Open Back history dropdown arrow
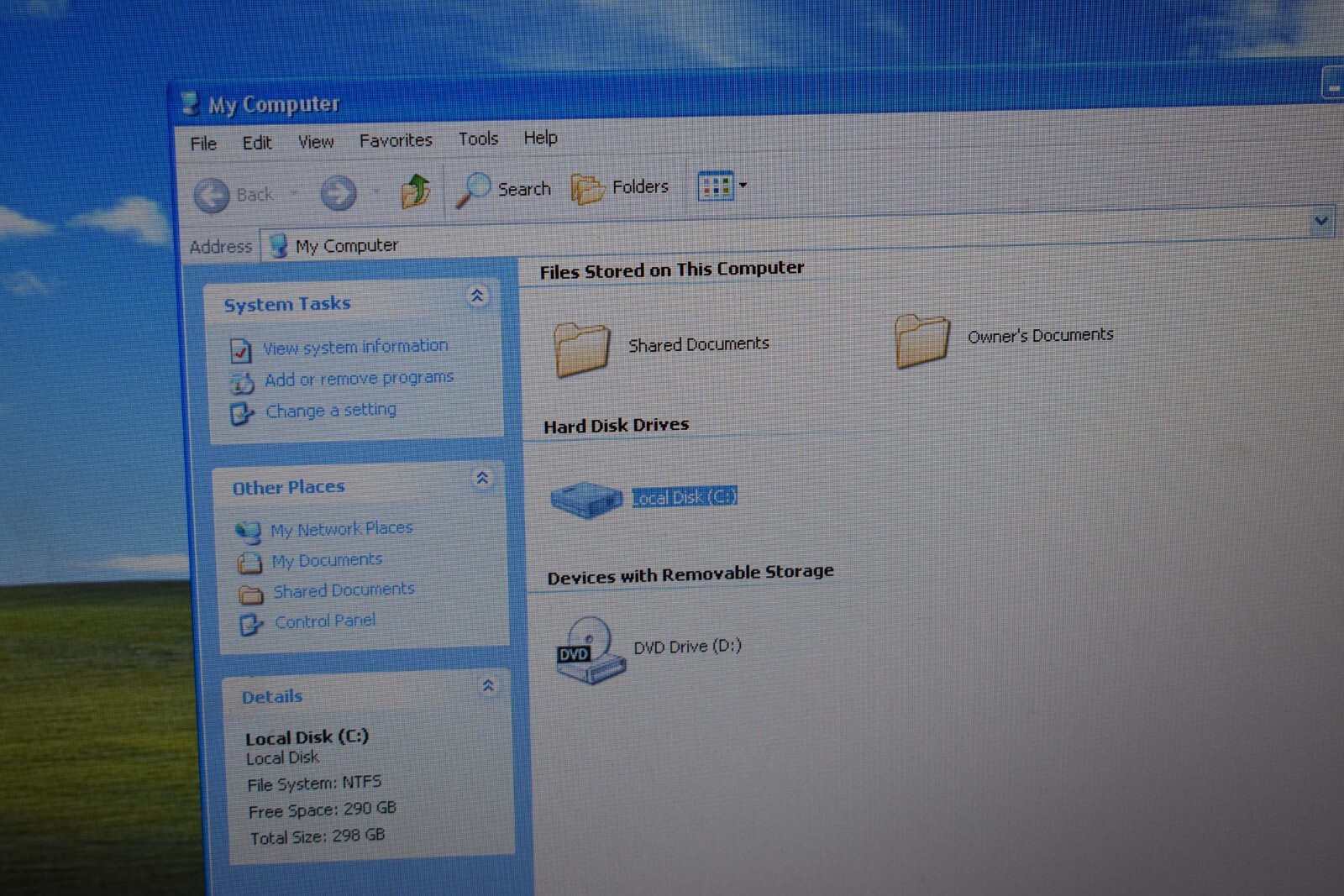 294,194
